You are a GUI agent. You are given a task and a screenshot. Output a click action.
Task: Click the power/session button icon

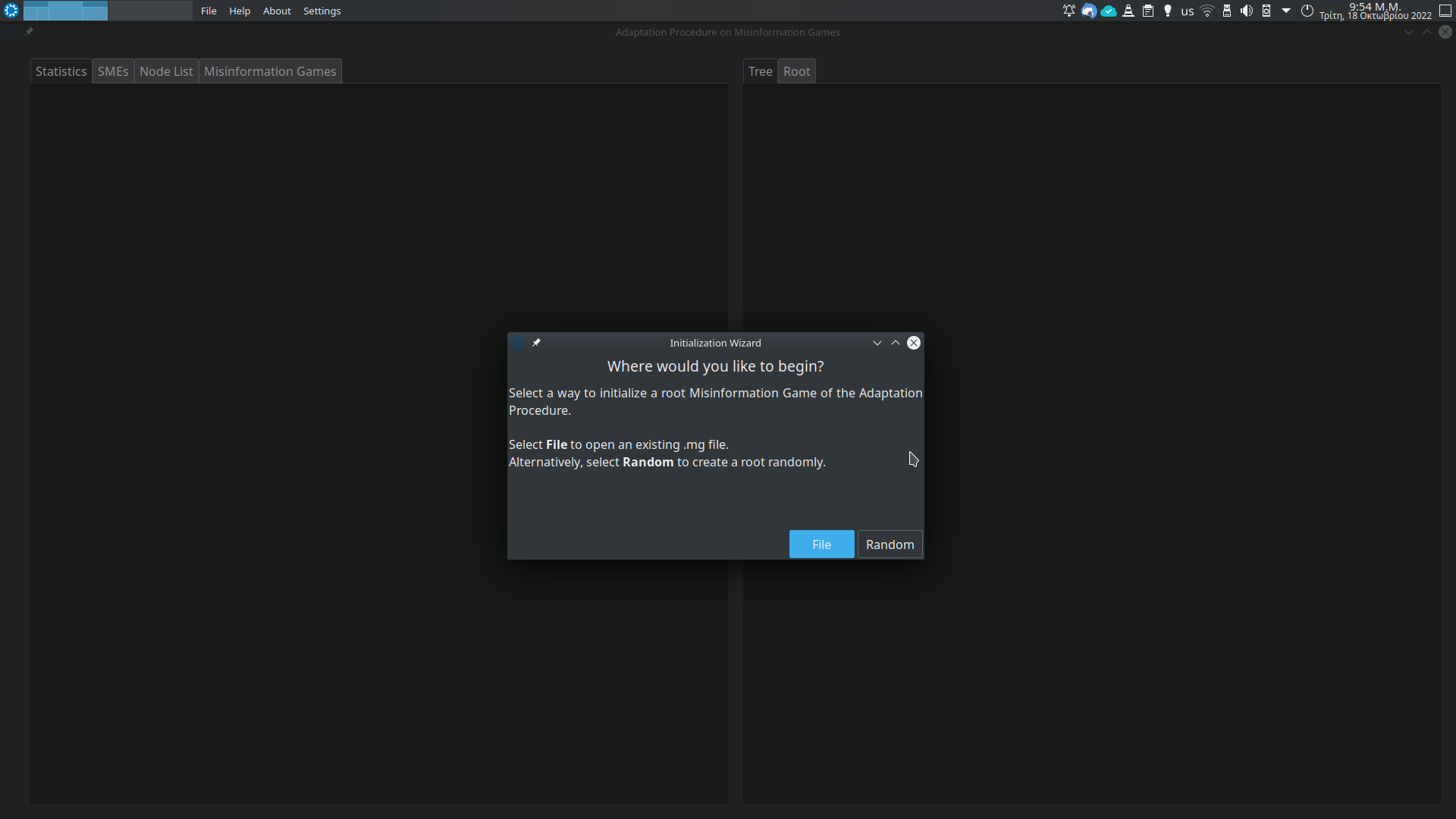coord(1307,11)
